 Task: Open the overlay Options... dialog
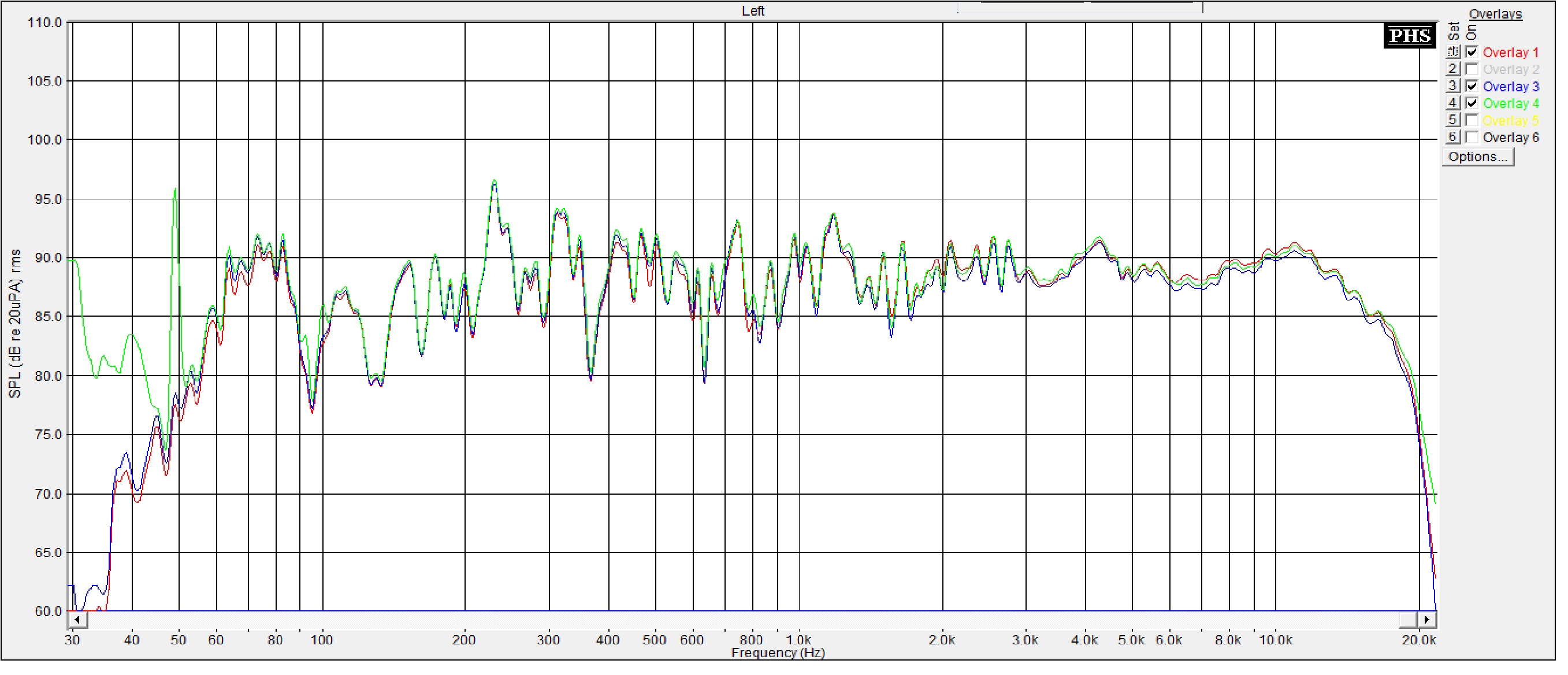tap(1477, 157)
